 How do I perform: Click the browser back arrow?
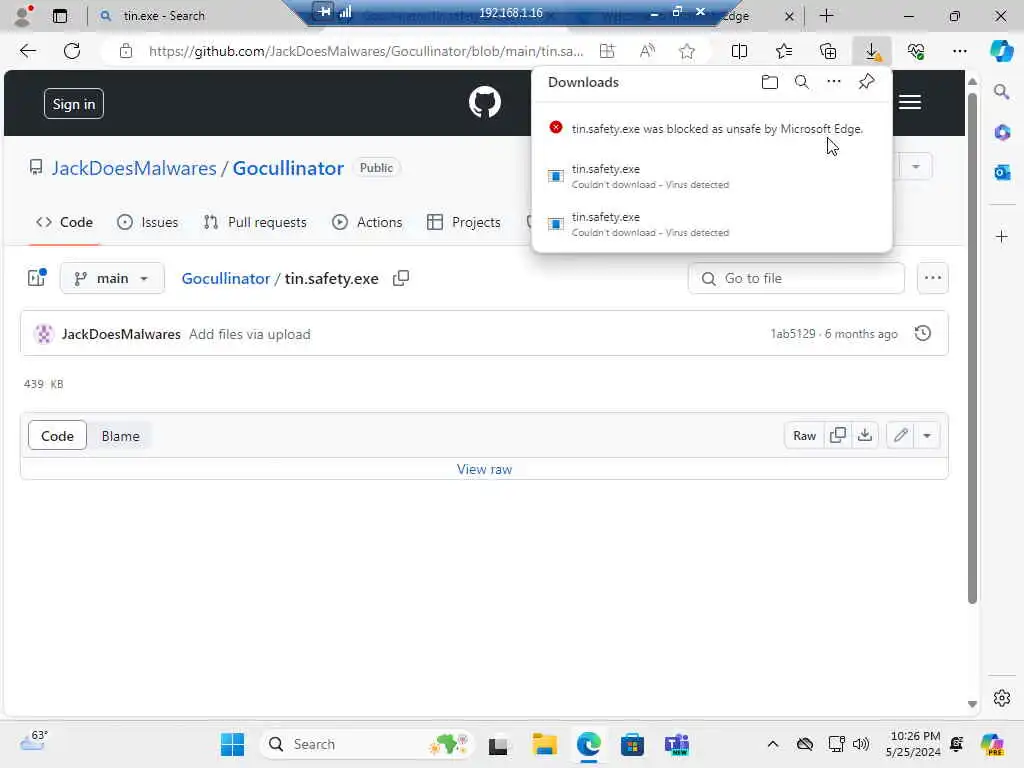(x=27, y=51)
